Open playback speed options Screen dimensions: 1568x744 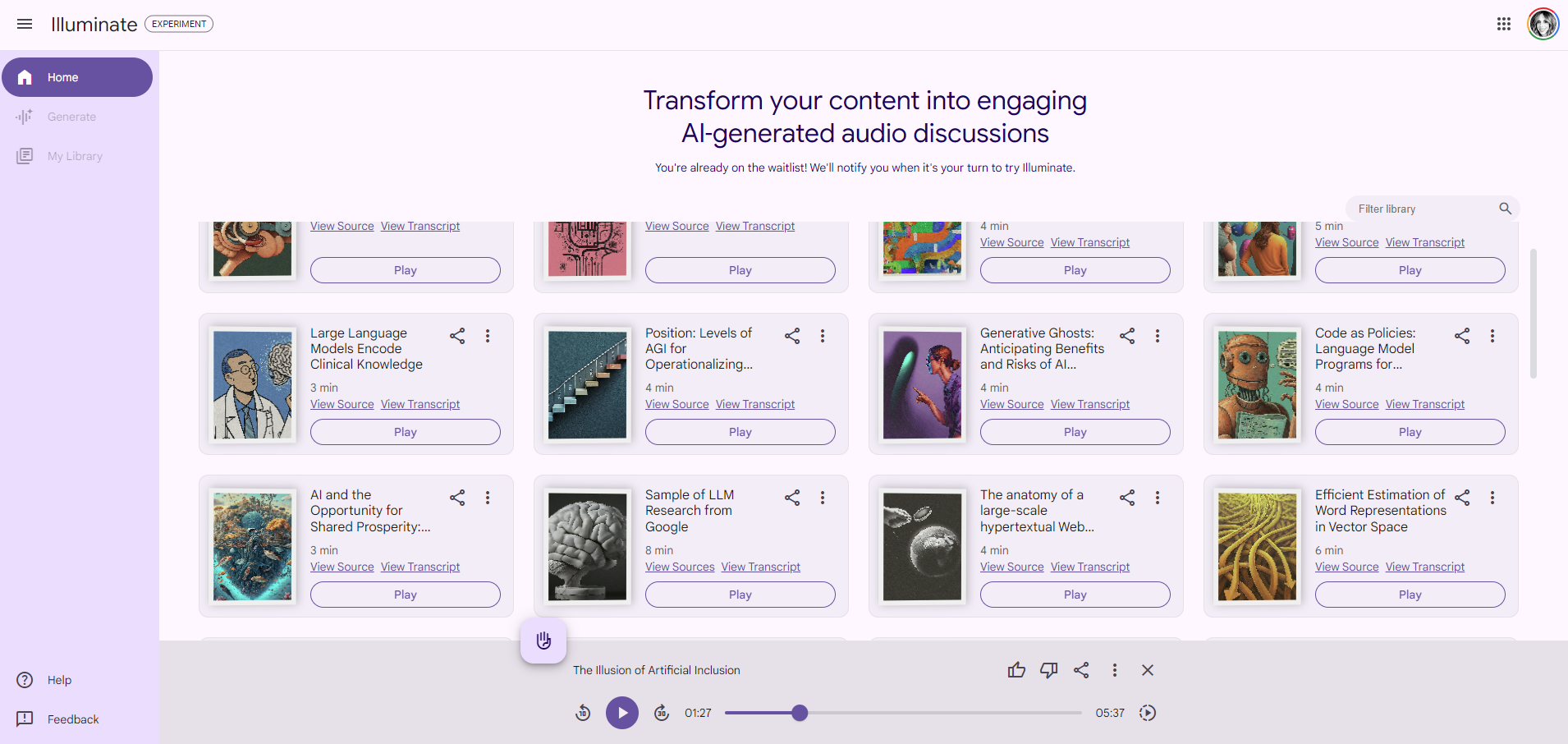(x=1148, y=713)
